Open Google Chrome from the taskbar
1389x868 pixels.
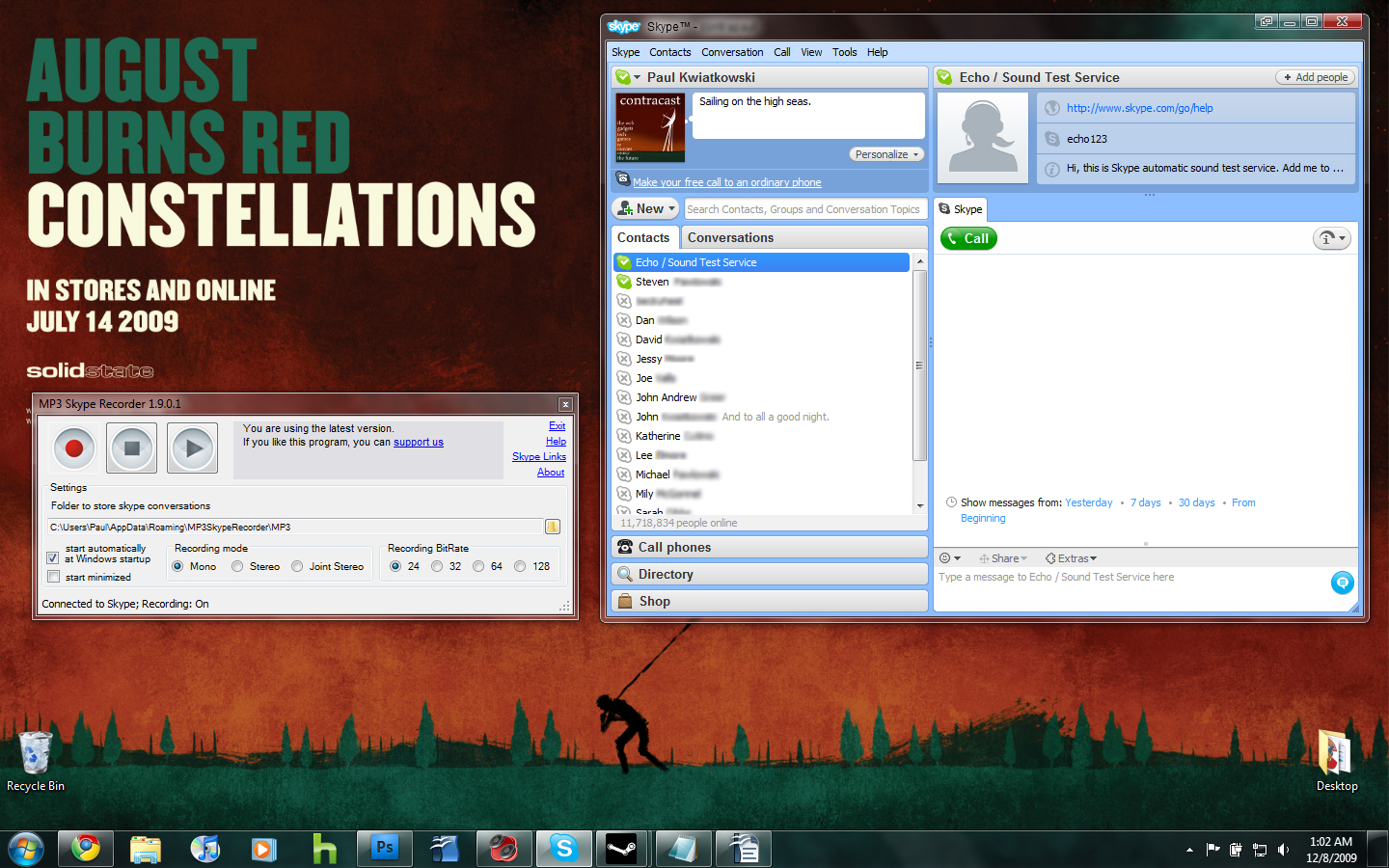86,849
